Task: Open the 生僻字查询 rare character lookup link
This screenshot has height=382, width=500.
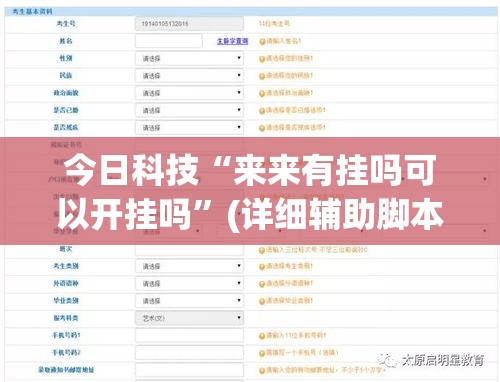Action: pos(232,41)
